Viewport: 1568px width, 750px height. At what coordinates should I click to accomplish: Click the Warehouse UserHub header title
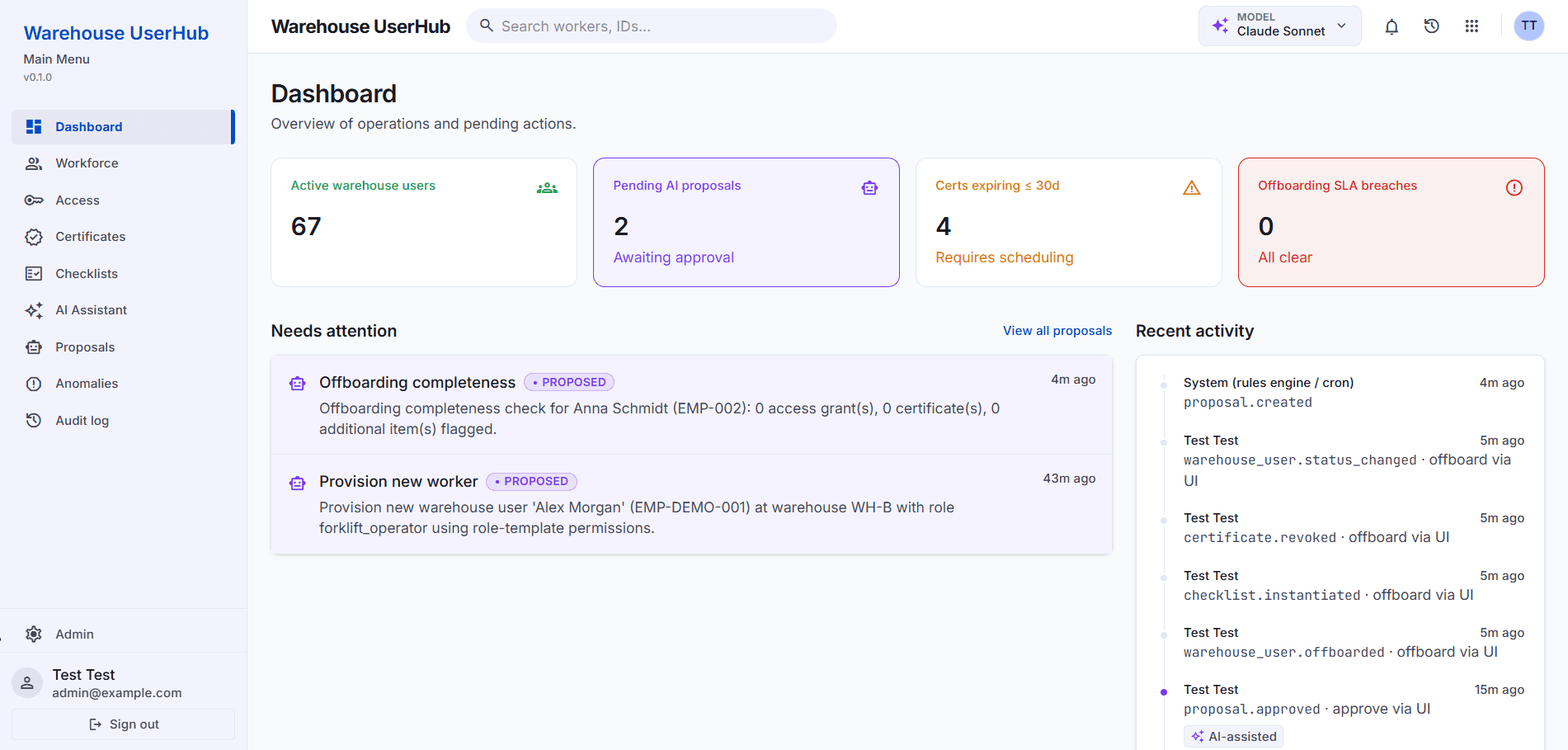pos(360,26)
